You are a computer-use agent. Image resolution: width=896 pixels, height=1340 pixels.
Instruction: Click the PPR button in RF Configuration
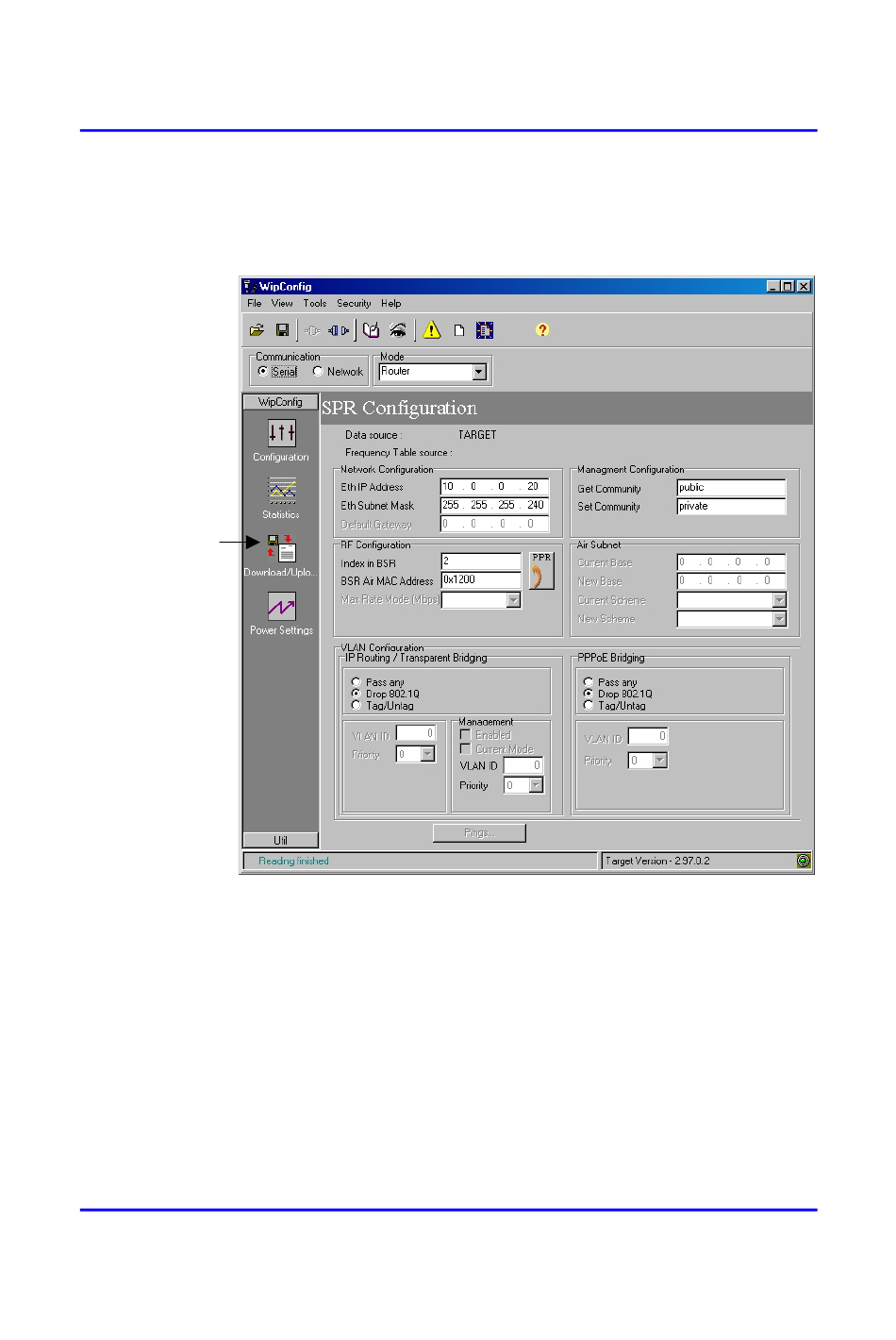tap(541, 571)
